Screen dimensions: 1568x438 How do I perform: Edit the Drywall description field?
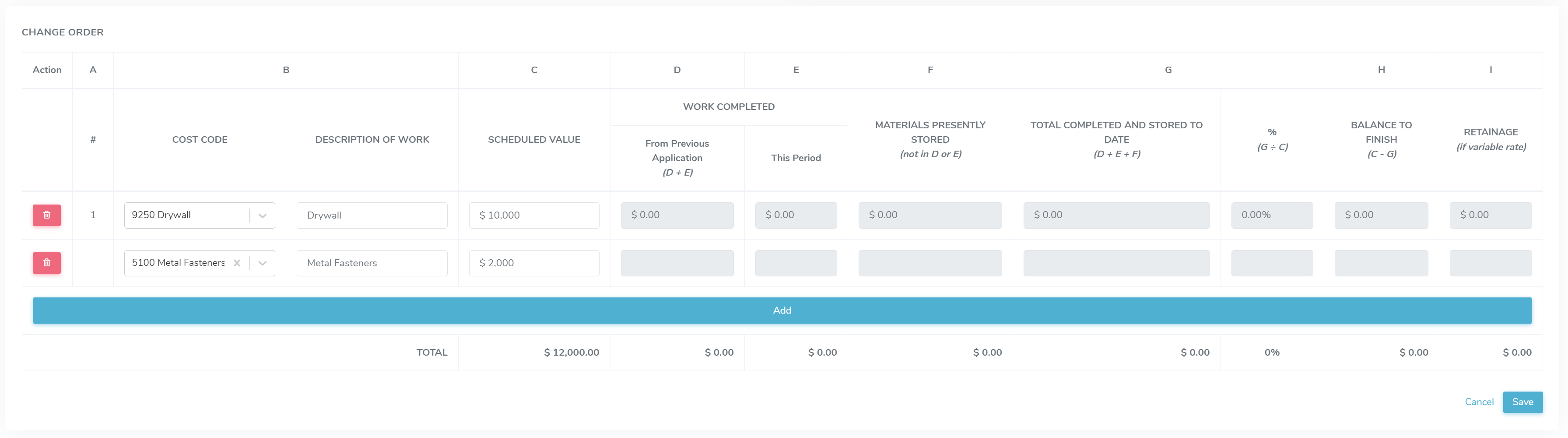[x=372, y=215]
